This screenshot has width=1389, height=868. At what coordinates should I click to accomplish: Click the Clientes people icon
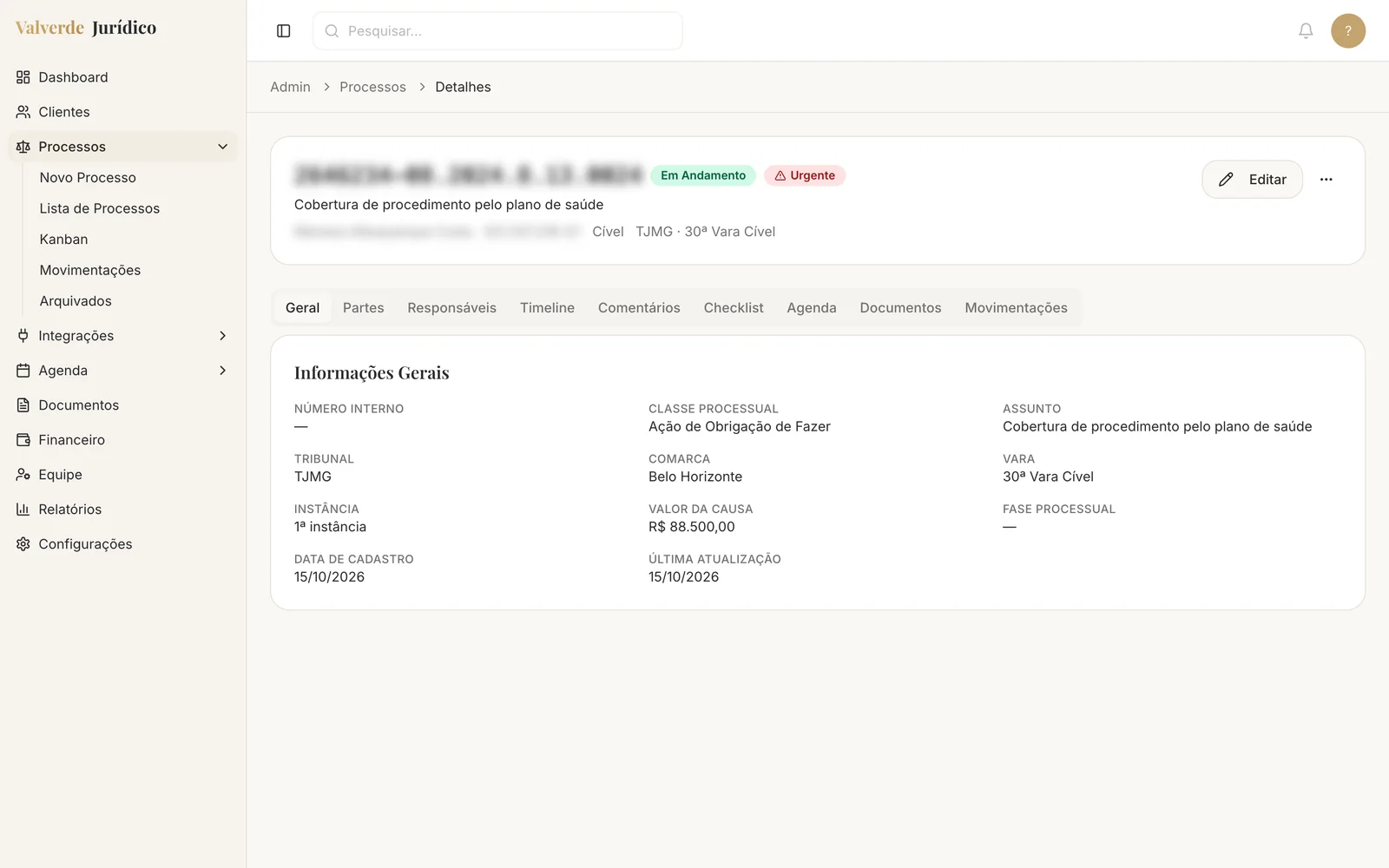23,112
